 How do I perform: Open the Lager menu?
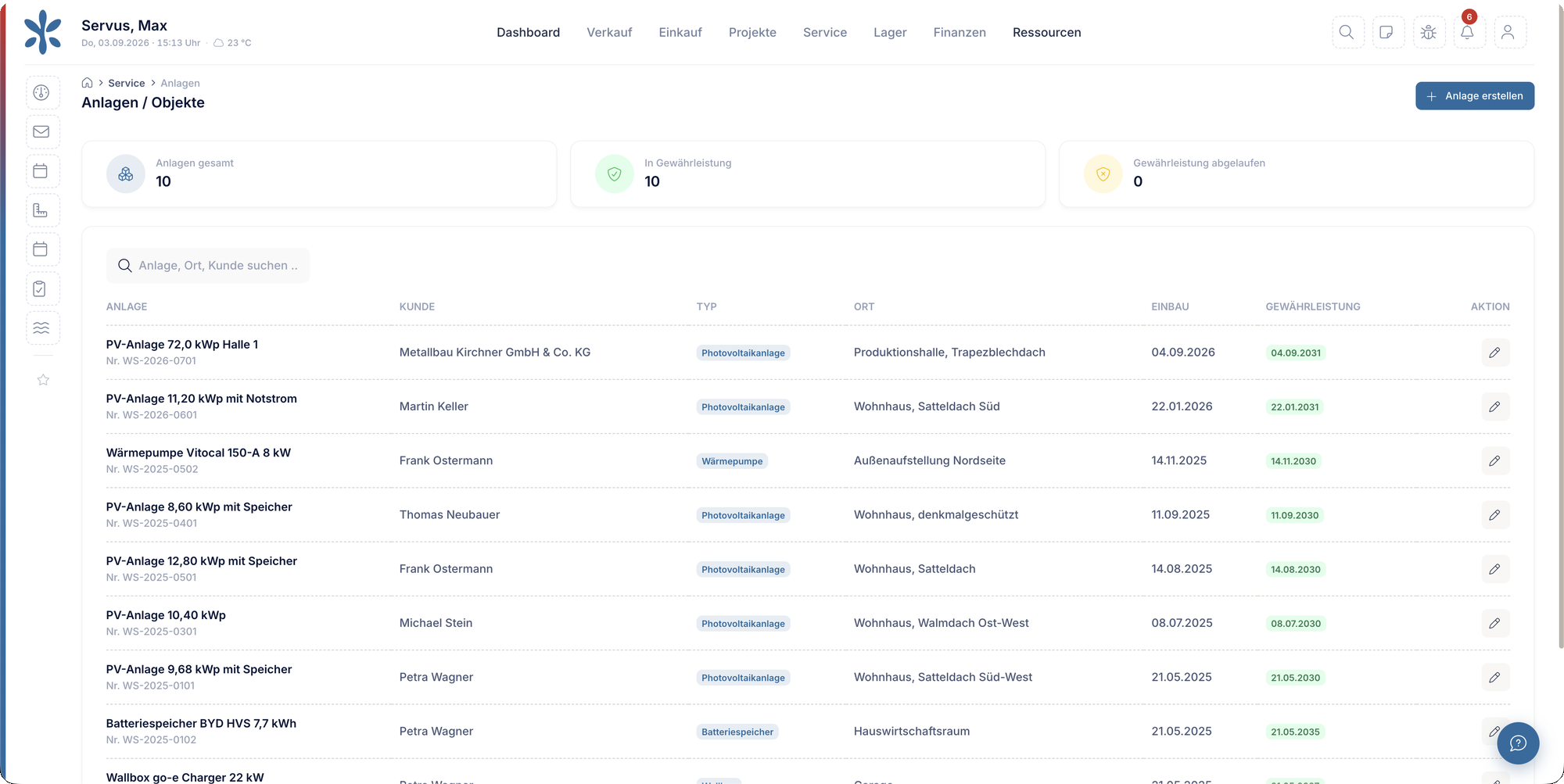(890, 32)
